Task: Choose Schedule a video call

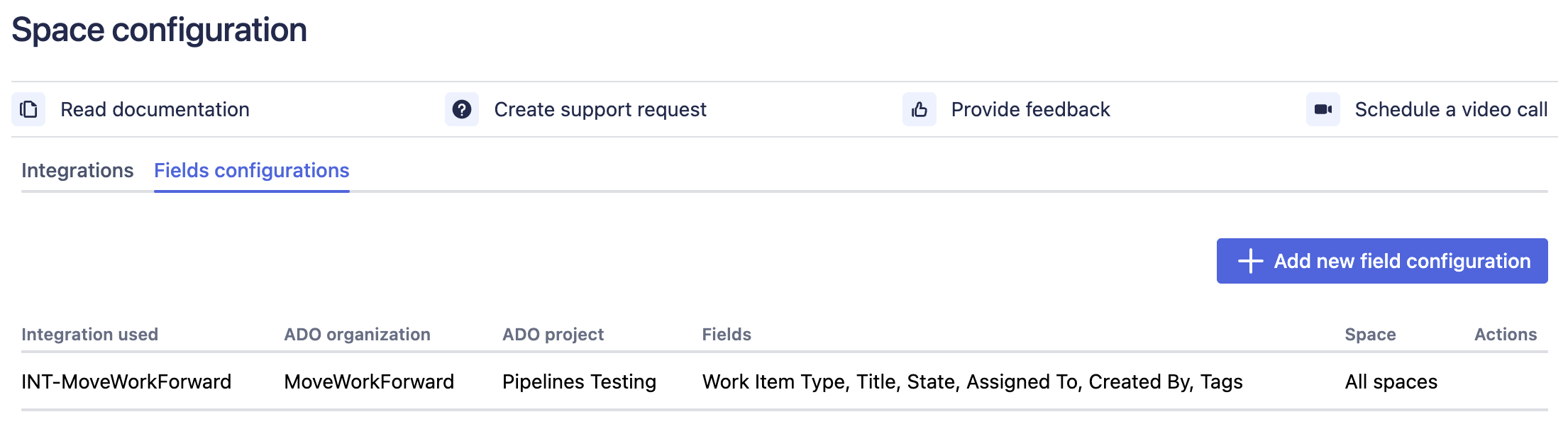Action: point(1451,109)
